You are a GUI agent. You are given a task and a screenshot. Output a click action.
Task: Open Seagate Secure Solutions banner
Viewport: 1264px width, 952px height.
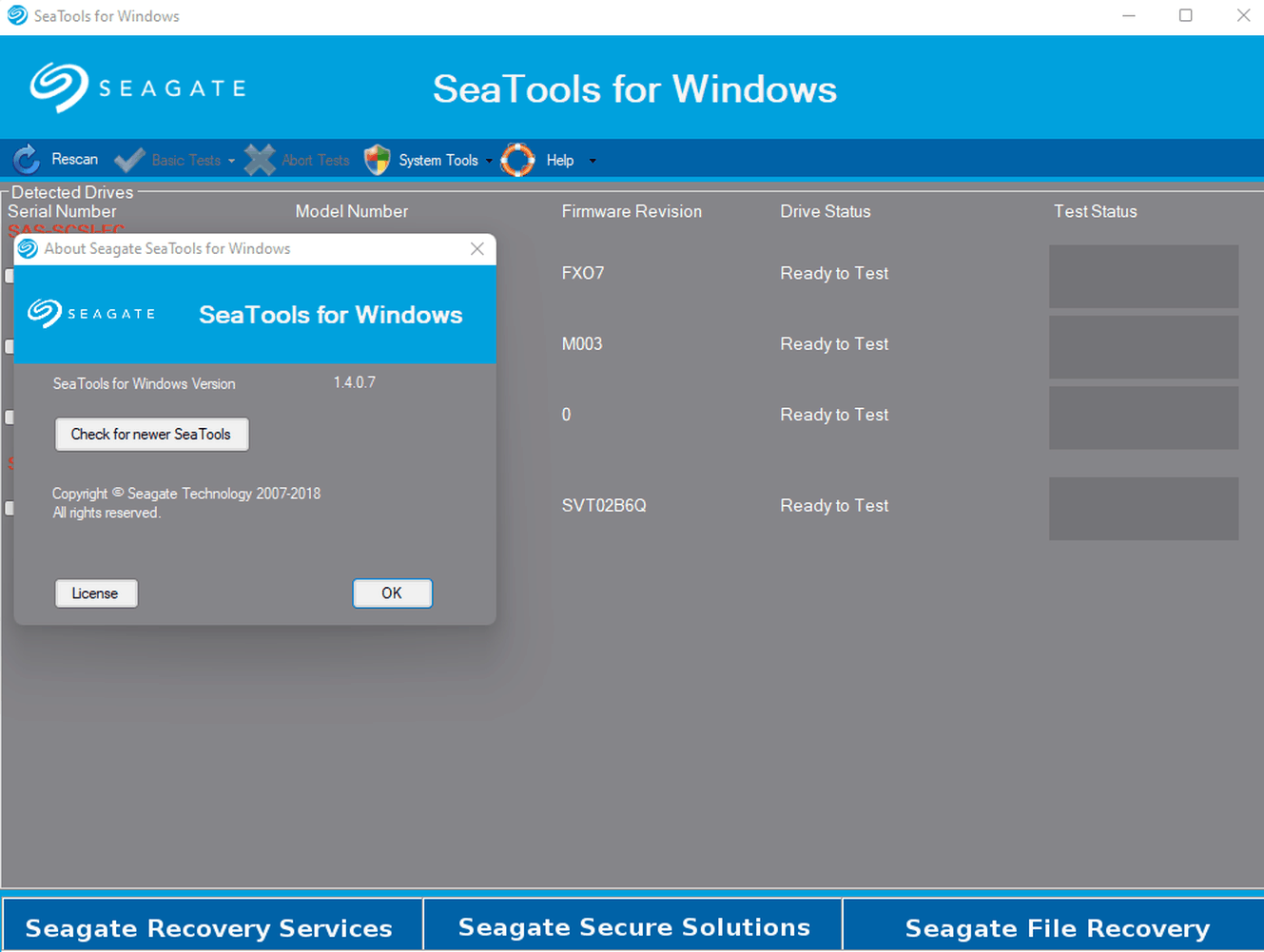633,925
